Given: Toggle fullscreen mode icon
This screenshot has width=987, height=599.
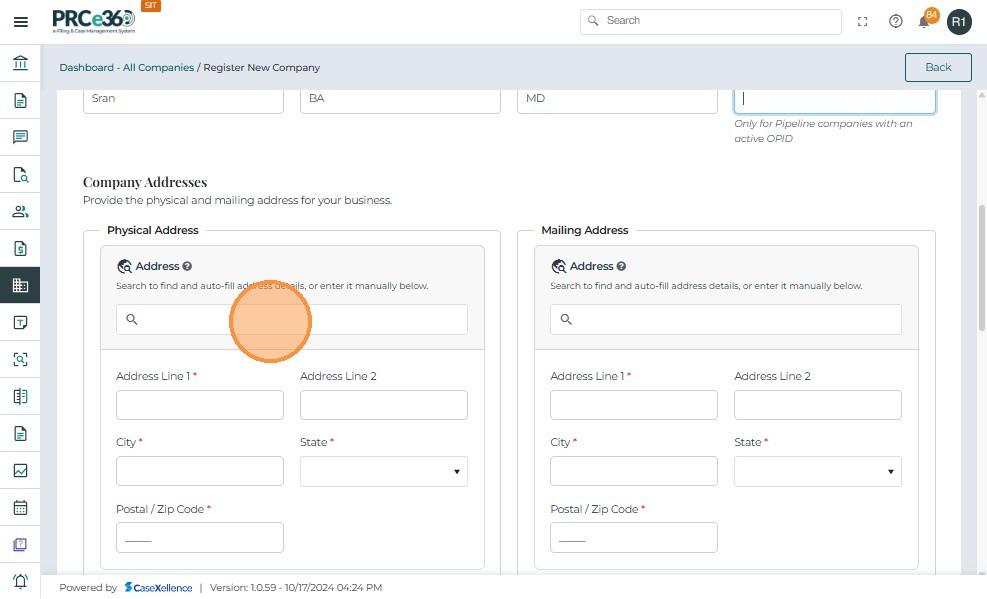Looking at the screenshot, I should 863,21.
